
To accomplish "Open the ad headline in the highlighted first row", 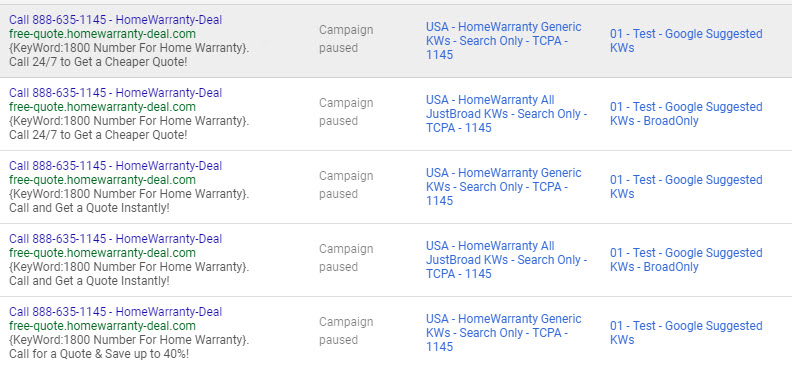I will coord(115,20).
